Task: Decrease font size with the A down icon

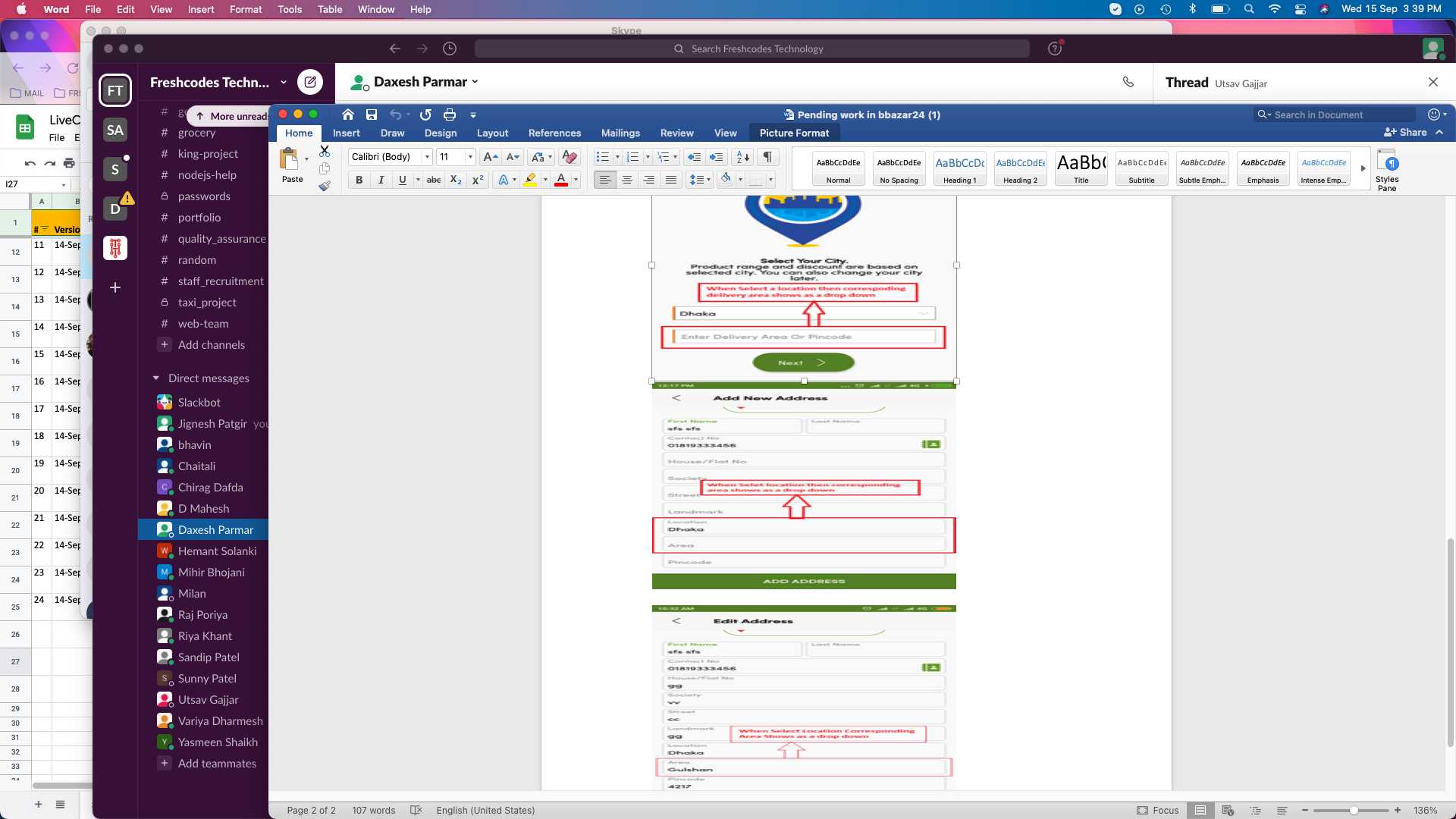Action: pos(513,157)
